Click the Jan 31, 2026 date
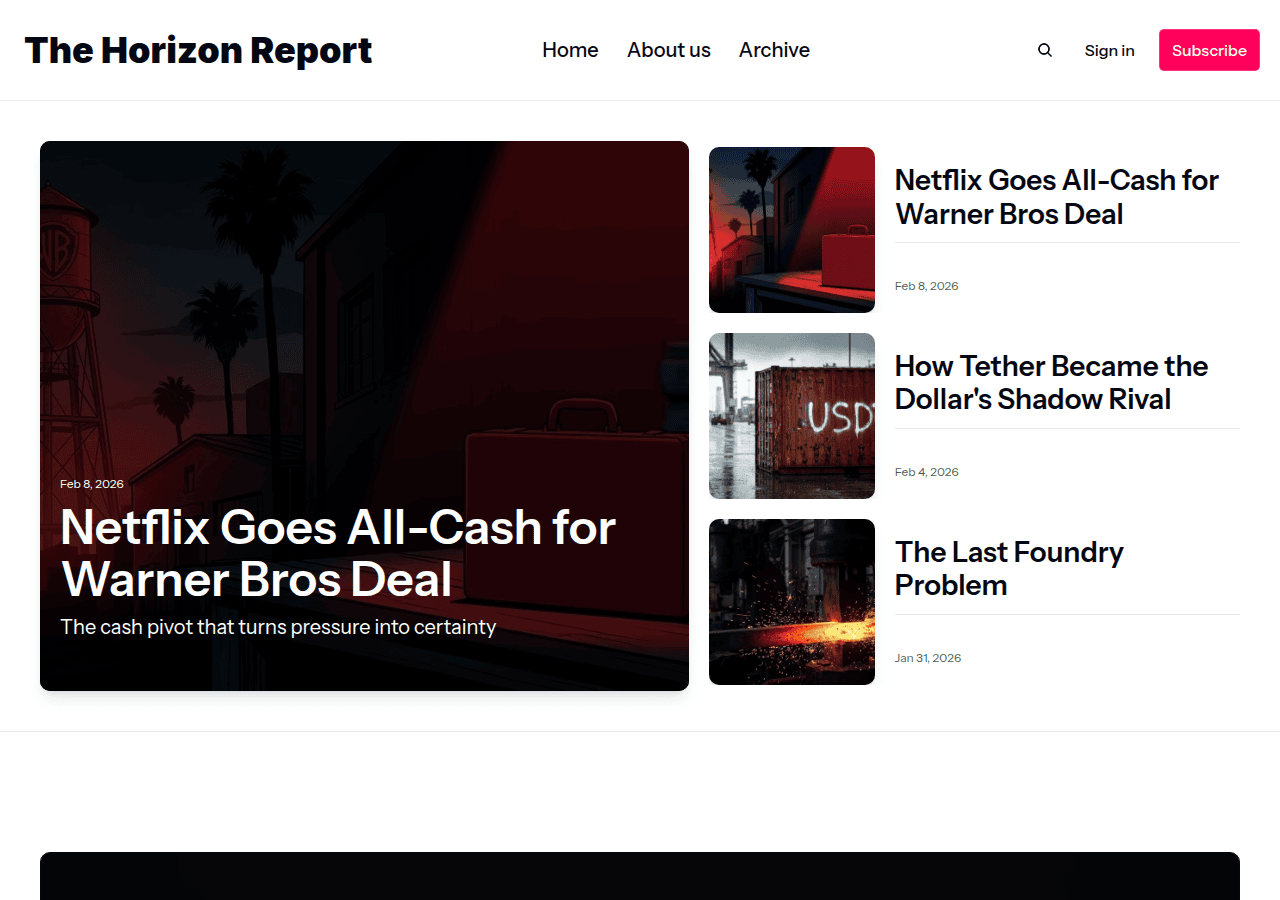Image resolution: width=1280 pixels, height=900 pixels. click(x=928, y=658)
